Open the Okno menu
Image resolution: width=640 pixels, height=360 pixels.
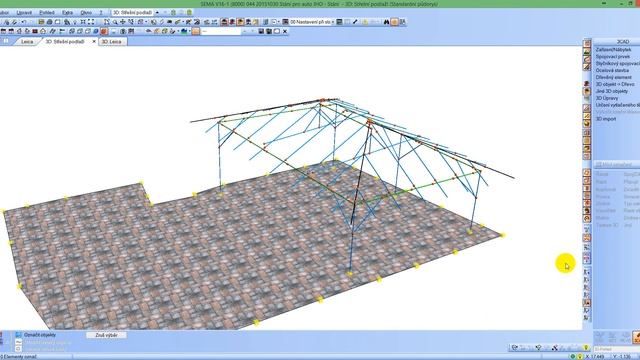coord(86,13)
